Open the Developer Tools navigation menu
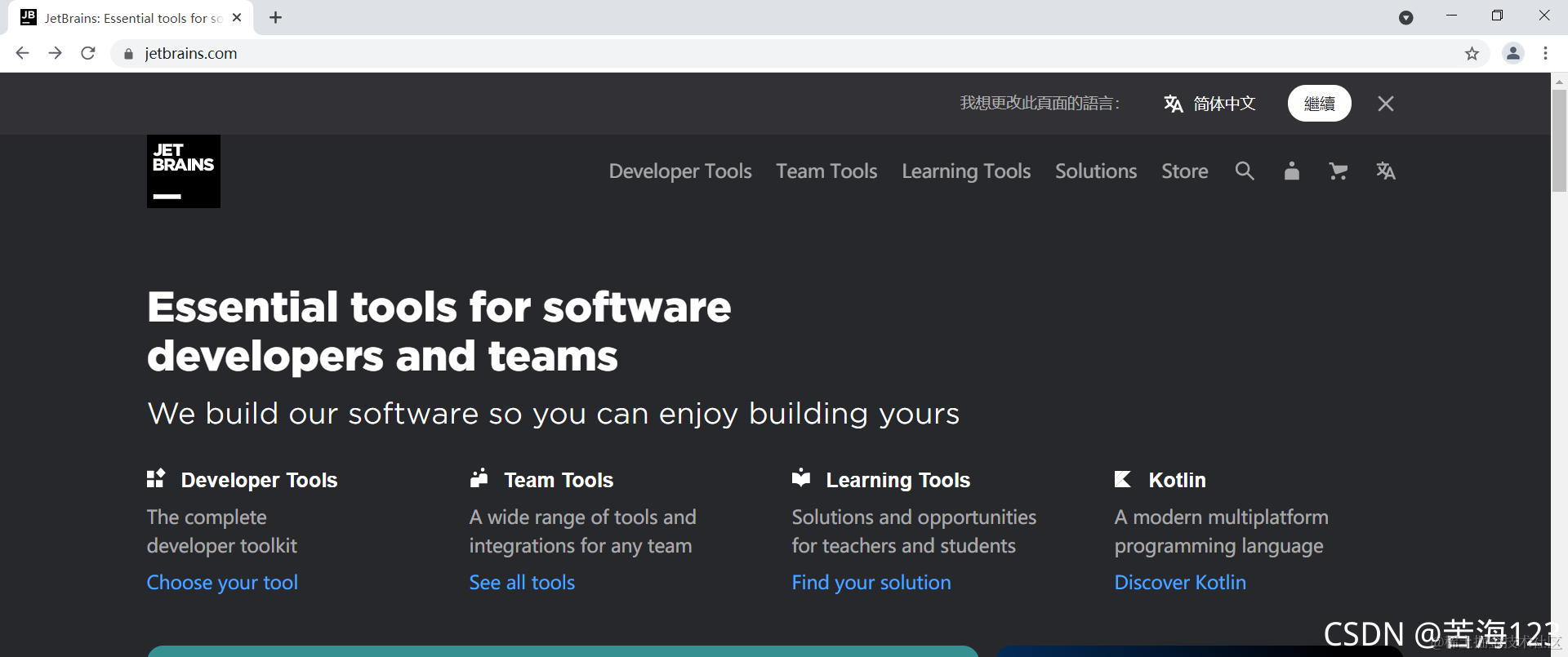The height and width of the screenshot is (657, 1568). click(x=680, y=171)
